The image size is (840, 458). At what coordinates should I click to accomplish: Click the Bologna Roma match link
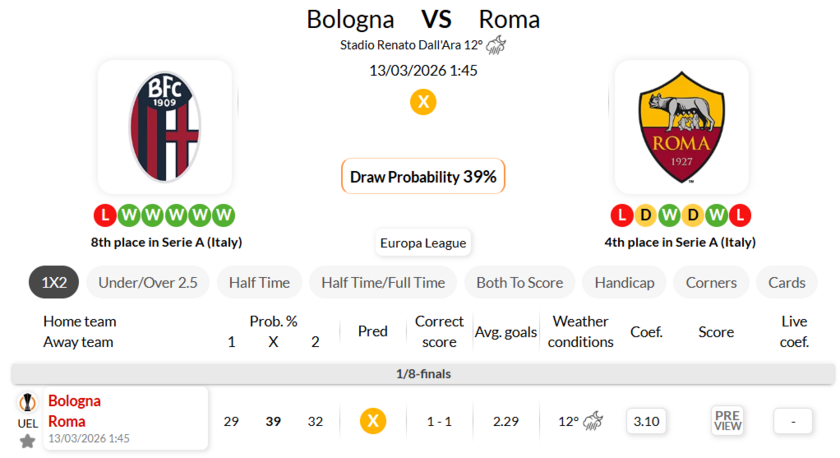tap(75, 411)
